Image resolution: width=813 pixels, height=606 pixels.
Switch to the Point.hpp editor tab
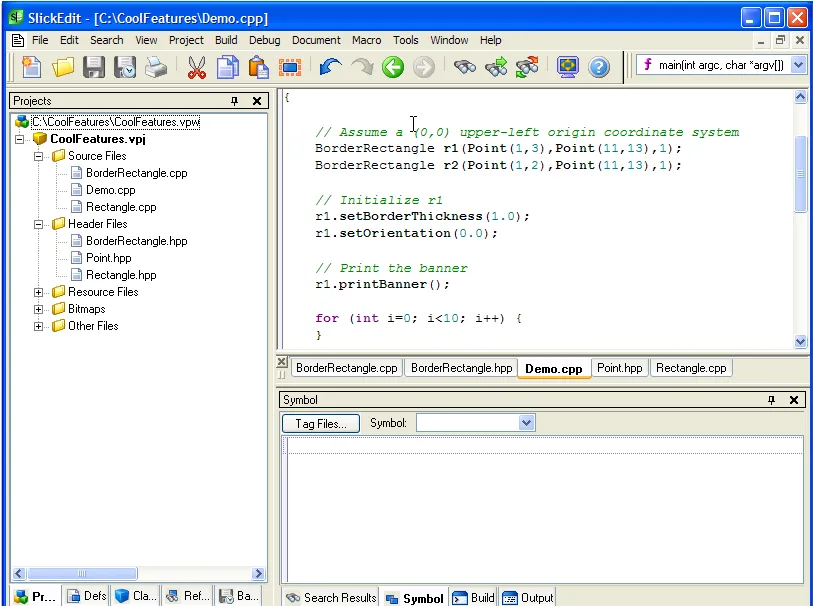click(x=619, y=367)
